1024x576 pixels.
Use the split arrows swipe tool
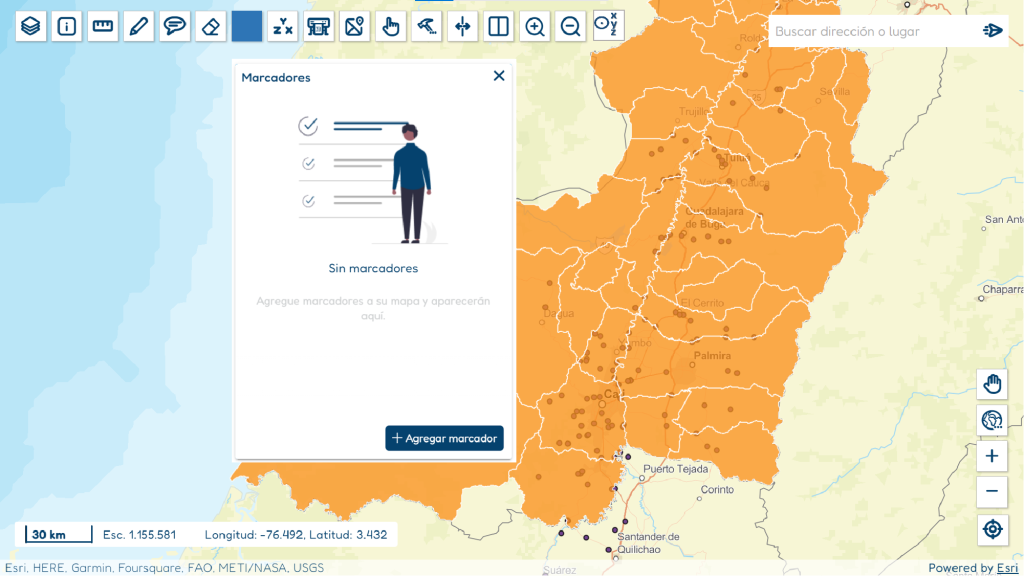462,27
